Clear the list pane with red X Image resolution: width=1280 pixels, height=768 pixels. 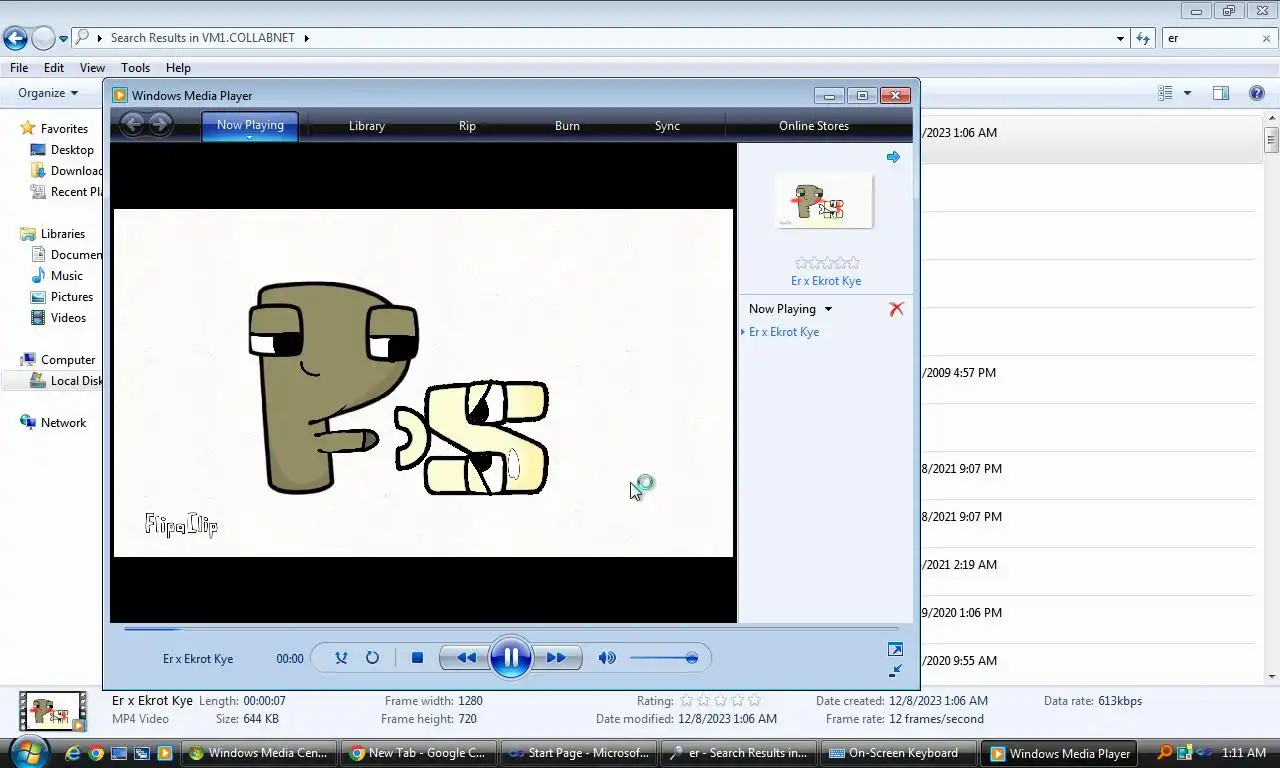coord(896,309)
